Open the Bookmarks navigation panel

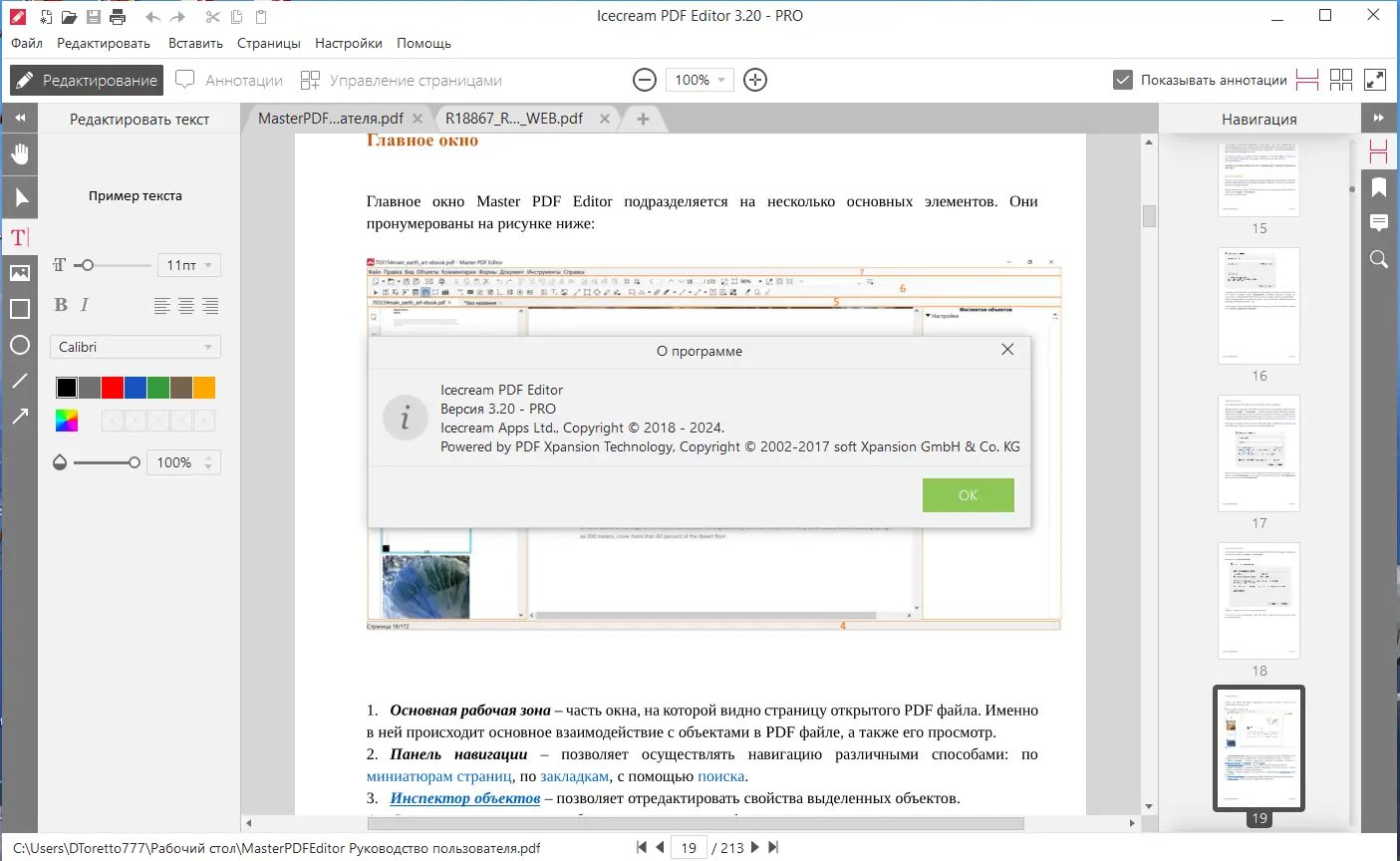(x=1379, y=186)
